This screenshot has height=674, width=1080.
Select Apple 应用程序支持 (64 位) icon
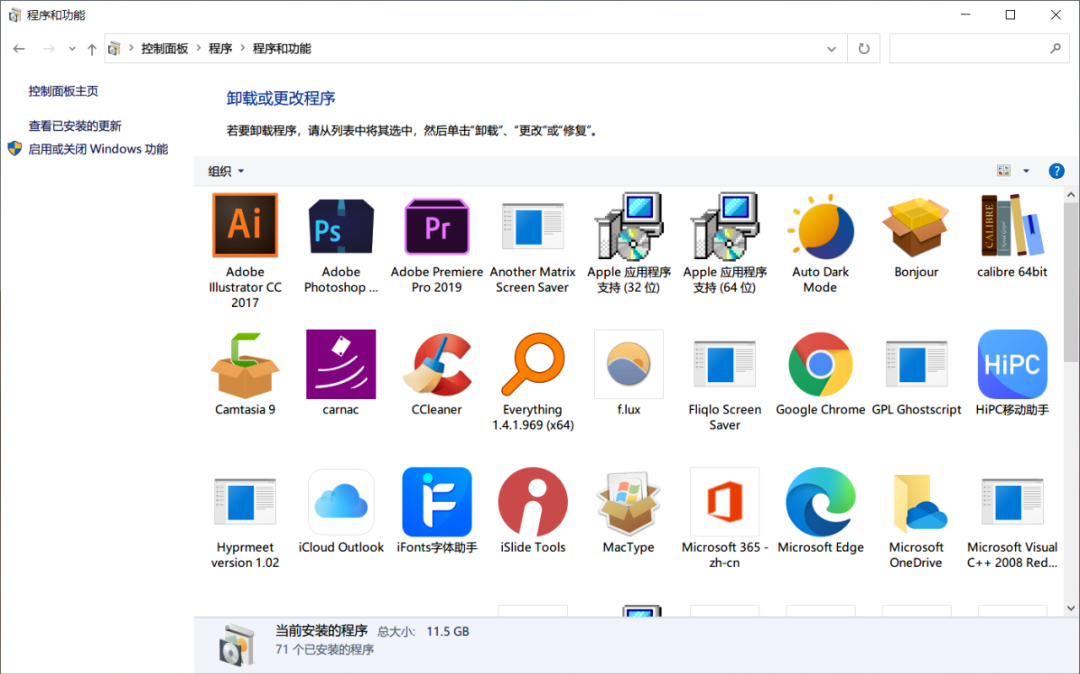(725, 225)
